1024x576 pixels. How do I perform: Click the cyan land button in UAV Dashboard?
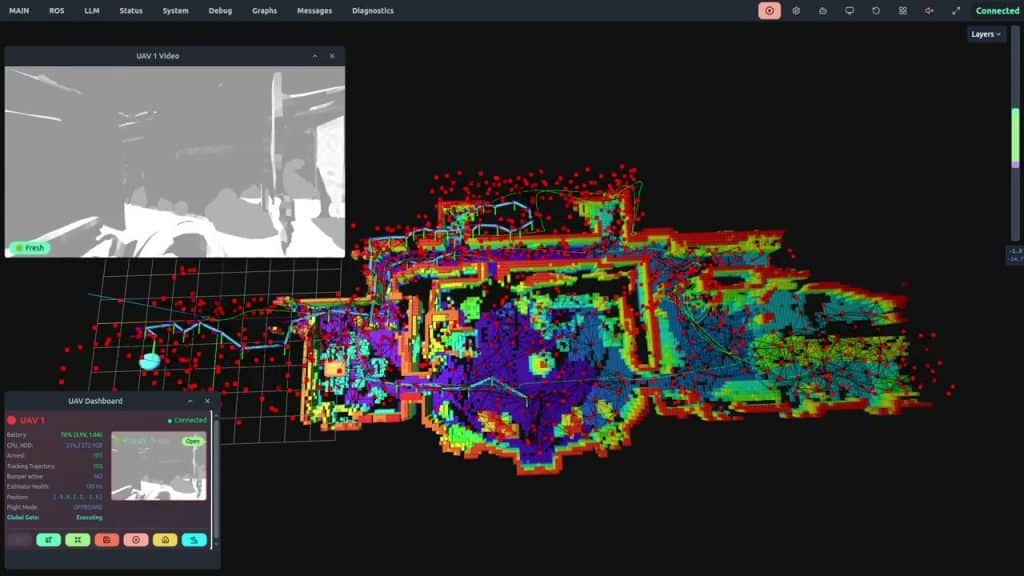tap(194, 540)
